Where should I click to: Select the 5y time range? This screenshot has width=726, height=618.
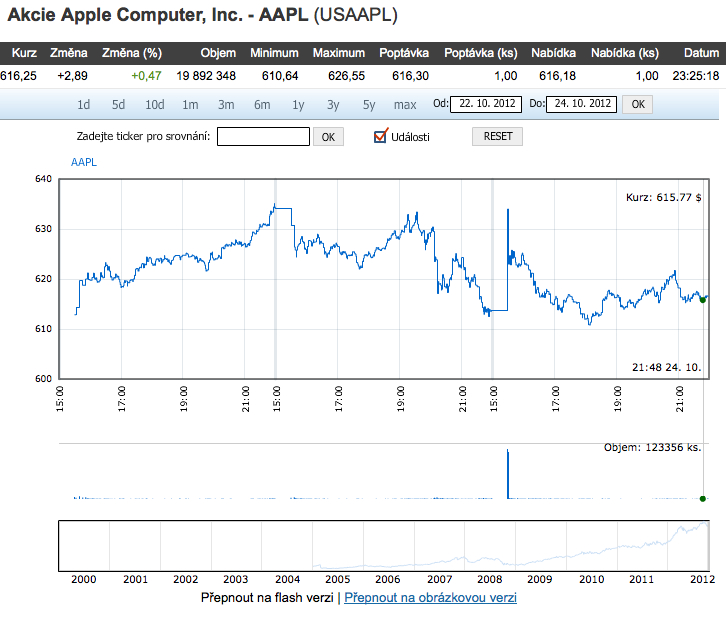coord(369,105)
